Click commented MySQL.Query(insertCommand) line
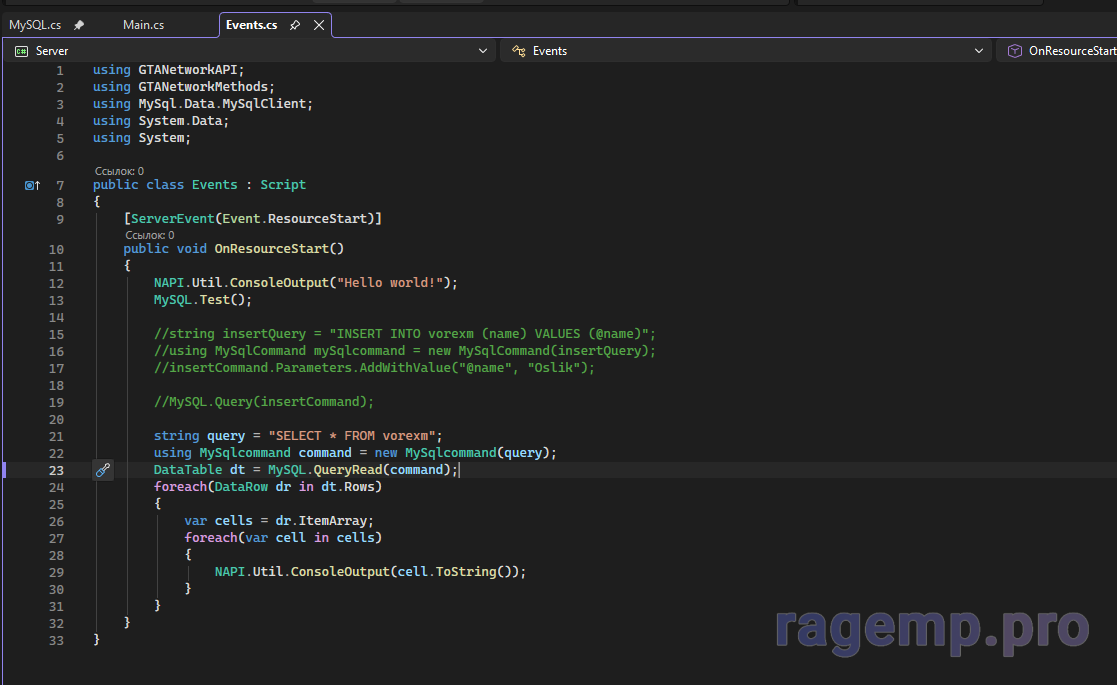Image resolution: width=1117 pixels, height=685 pixels. [264, 402]
